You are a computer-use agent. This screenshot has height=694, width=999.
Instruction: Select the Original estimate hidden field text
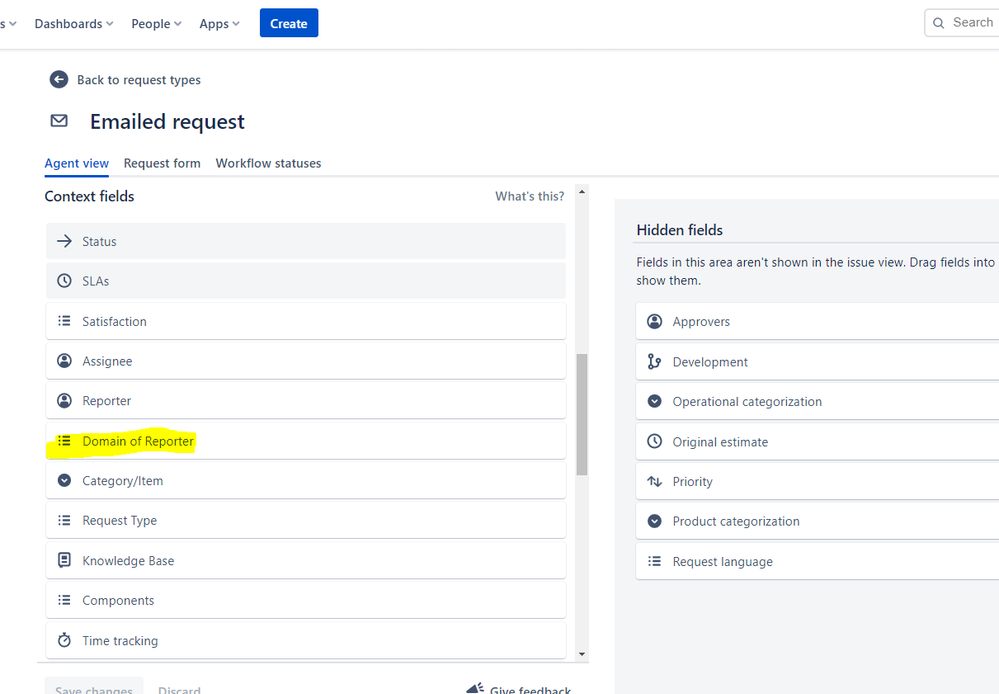point(720,442)
